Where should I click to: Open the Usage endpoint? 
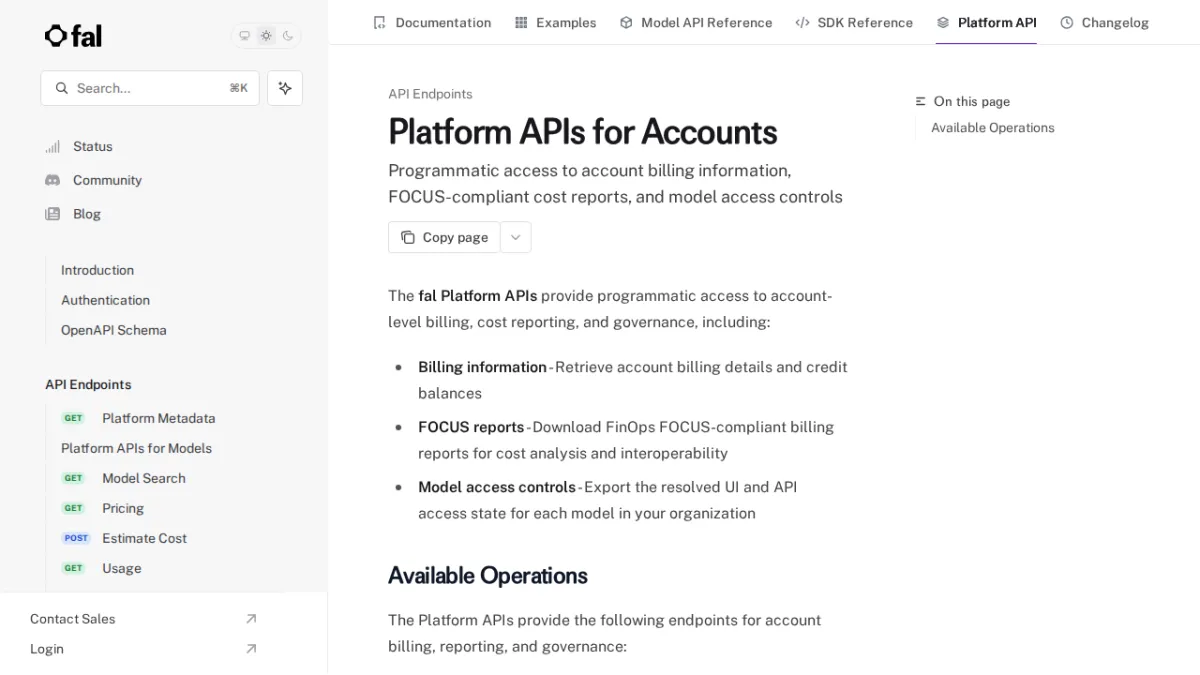pos(121,568)
